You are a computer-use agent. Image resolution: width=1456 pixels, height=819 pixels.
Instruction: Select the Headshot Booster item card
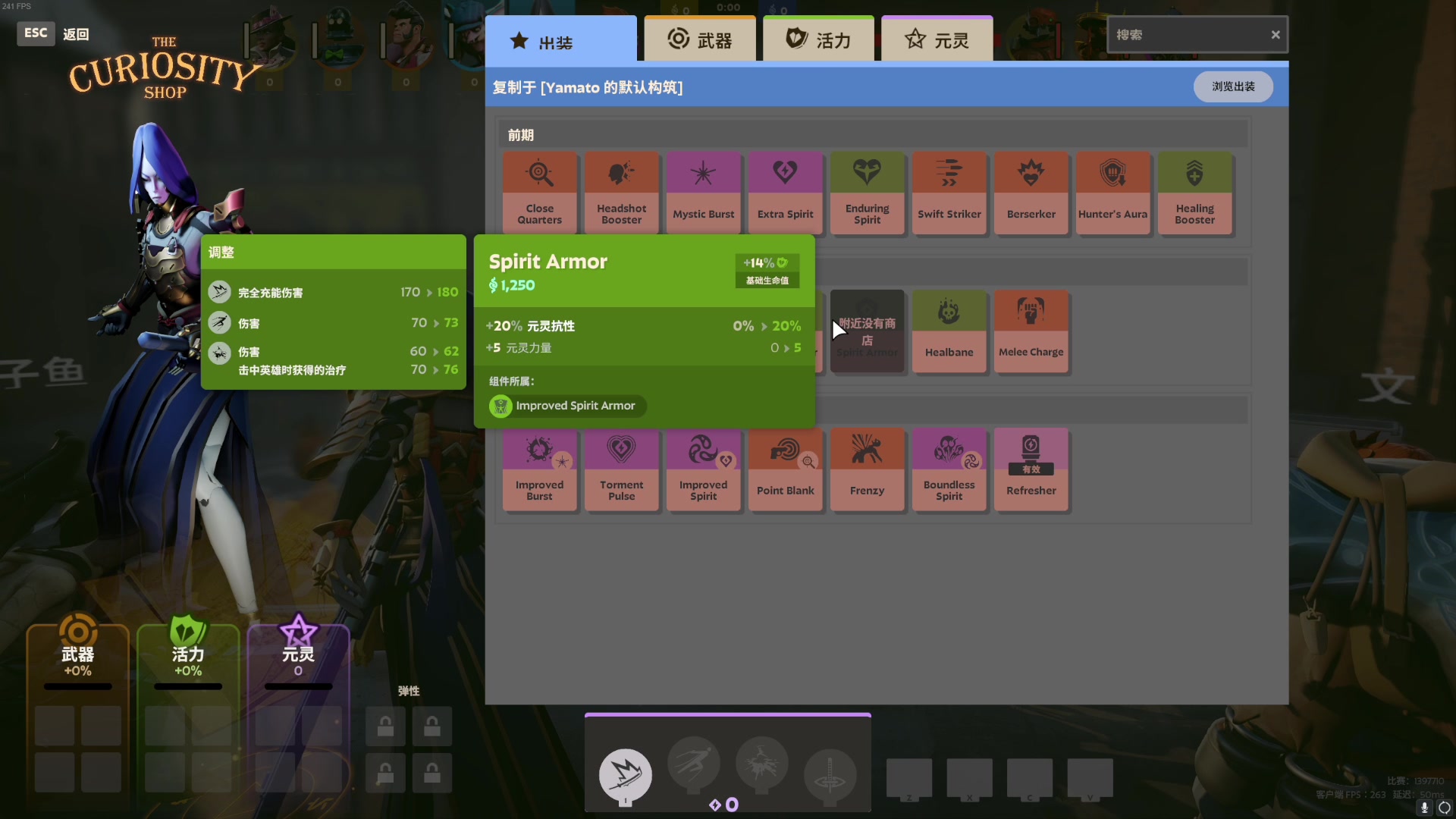[x=622, y=193]
